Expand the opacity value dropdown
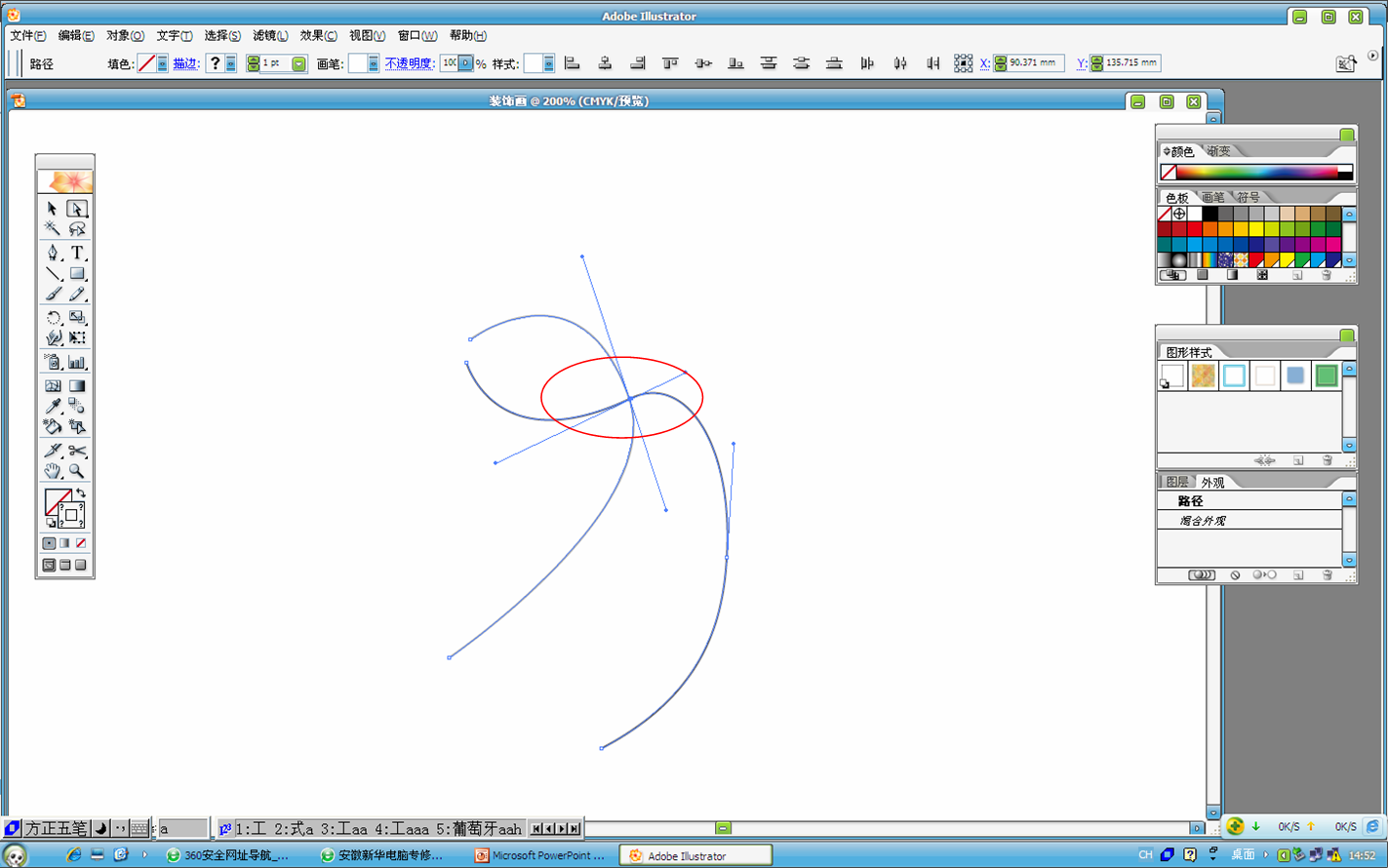 click(x=465, y=63)
